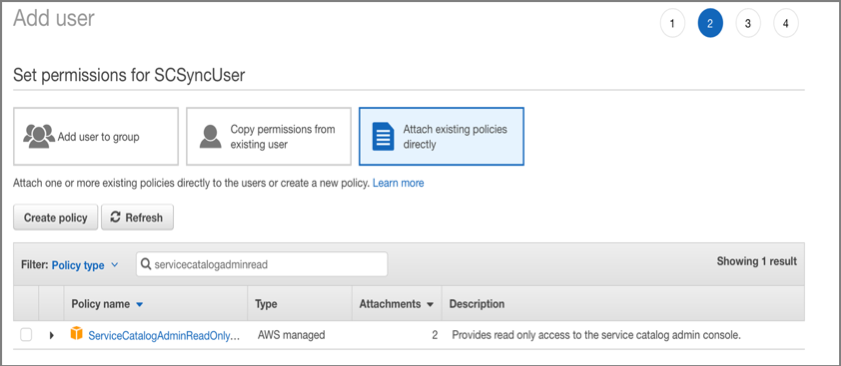Sort by the Attachments column
The height and width of the screenshot is (366, 841).
[x=396, y=304]
